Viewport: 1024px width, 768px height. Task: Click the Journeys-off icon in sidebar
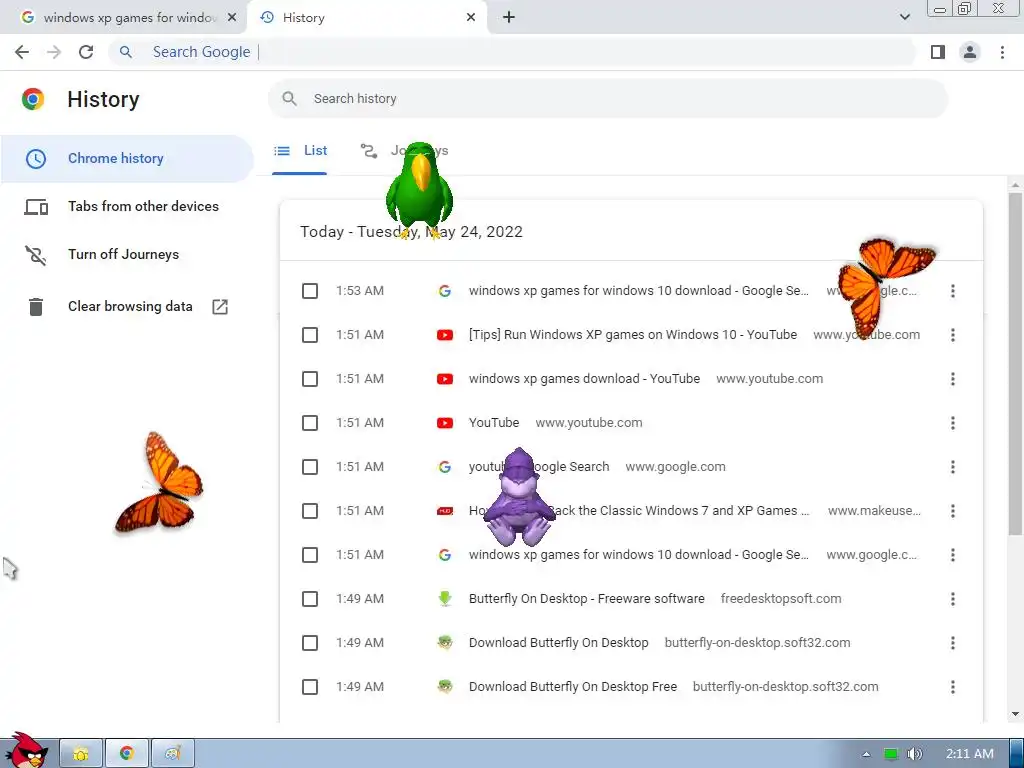click(x=36, y=255)
